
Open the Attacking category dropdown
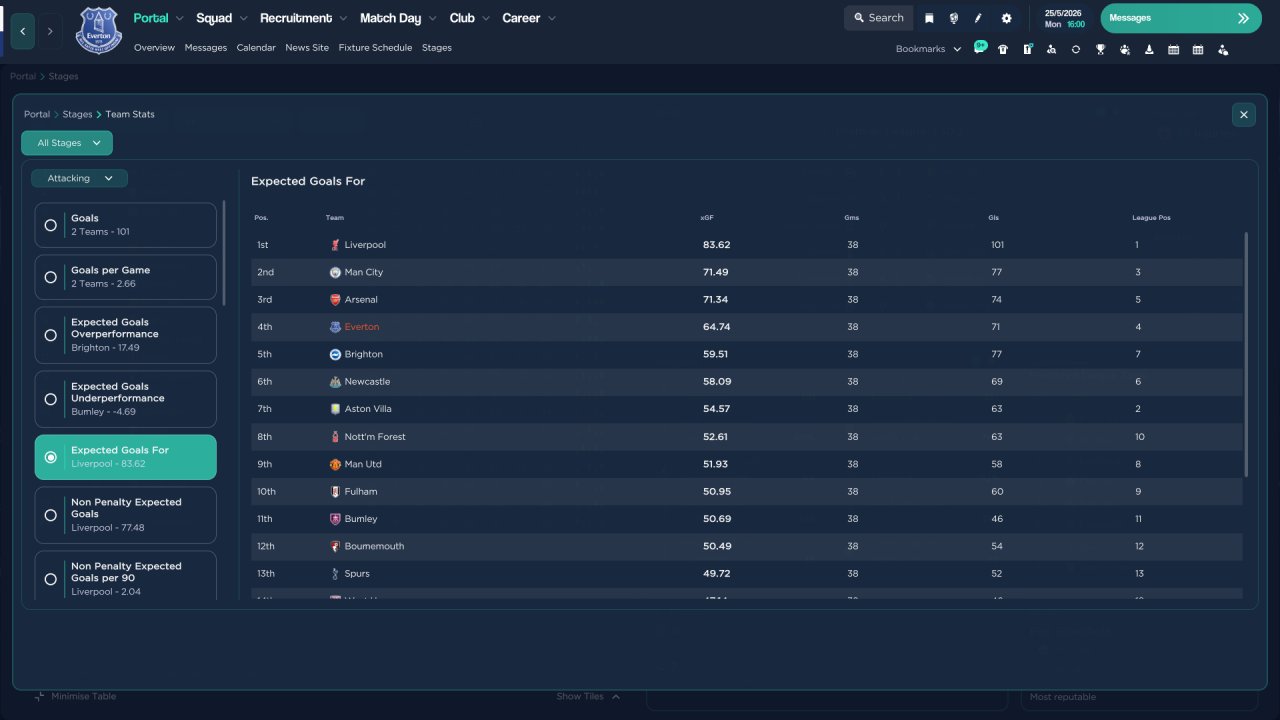(x=79, y=178)
